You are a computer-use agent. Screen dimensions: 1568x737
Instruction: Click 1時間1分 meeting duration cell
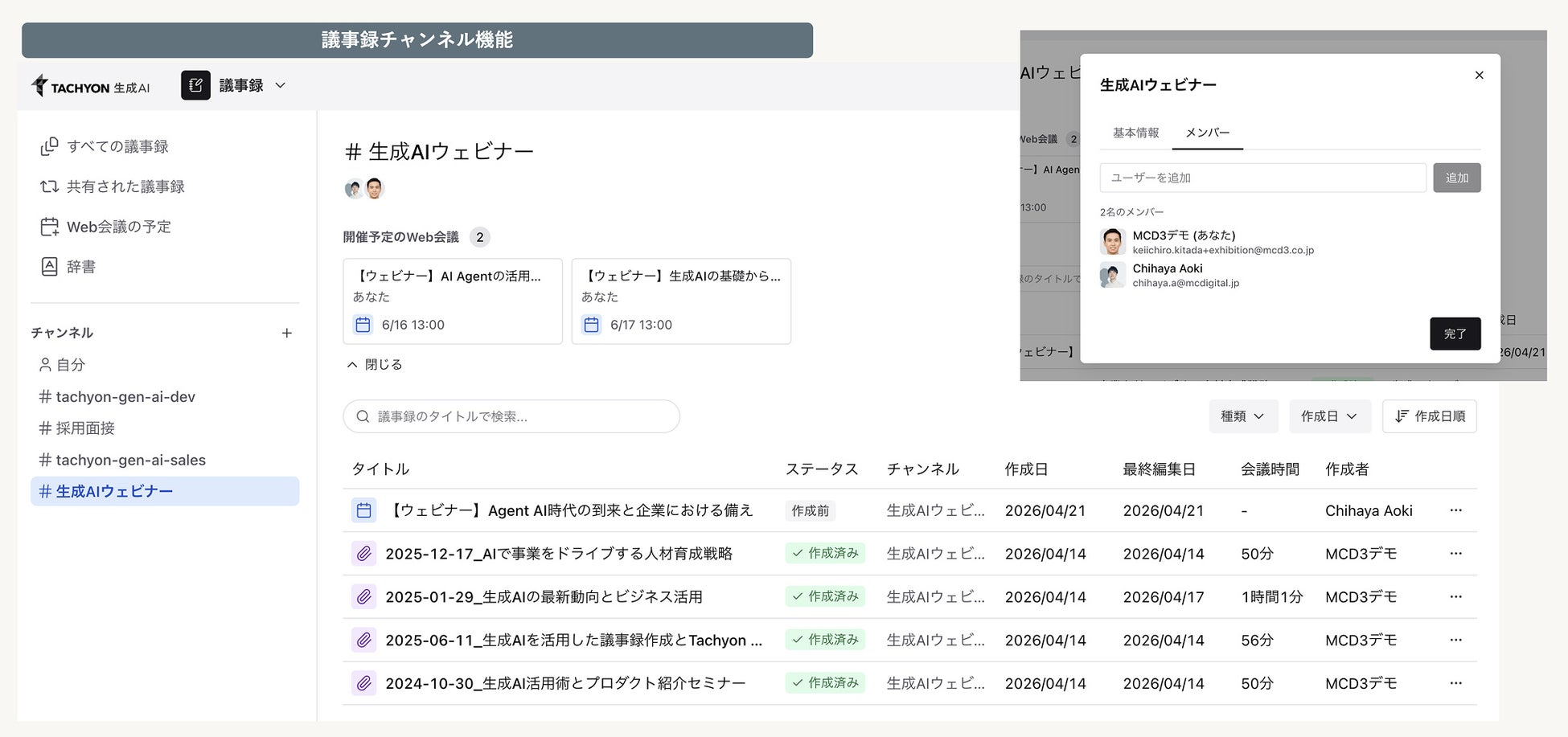1271,597
